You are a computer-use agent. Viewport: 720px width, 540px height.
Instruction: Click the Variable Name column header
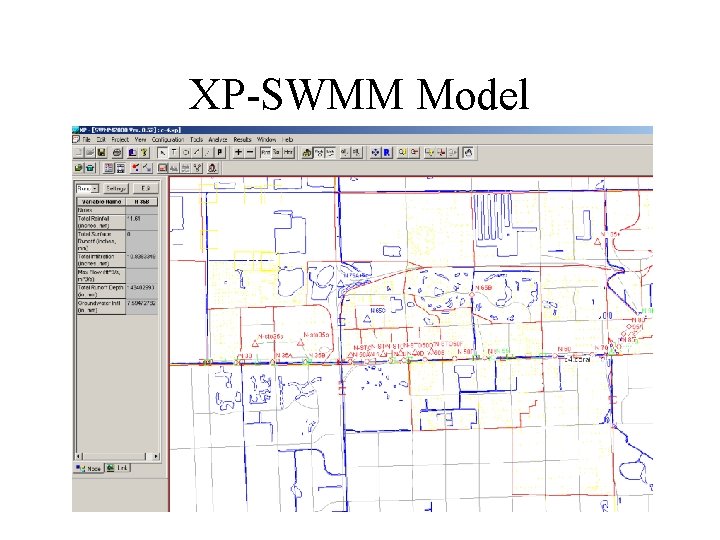[x=101, y=202]
